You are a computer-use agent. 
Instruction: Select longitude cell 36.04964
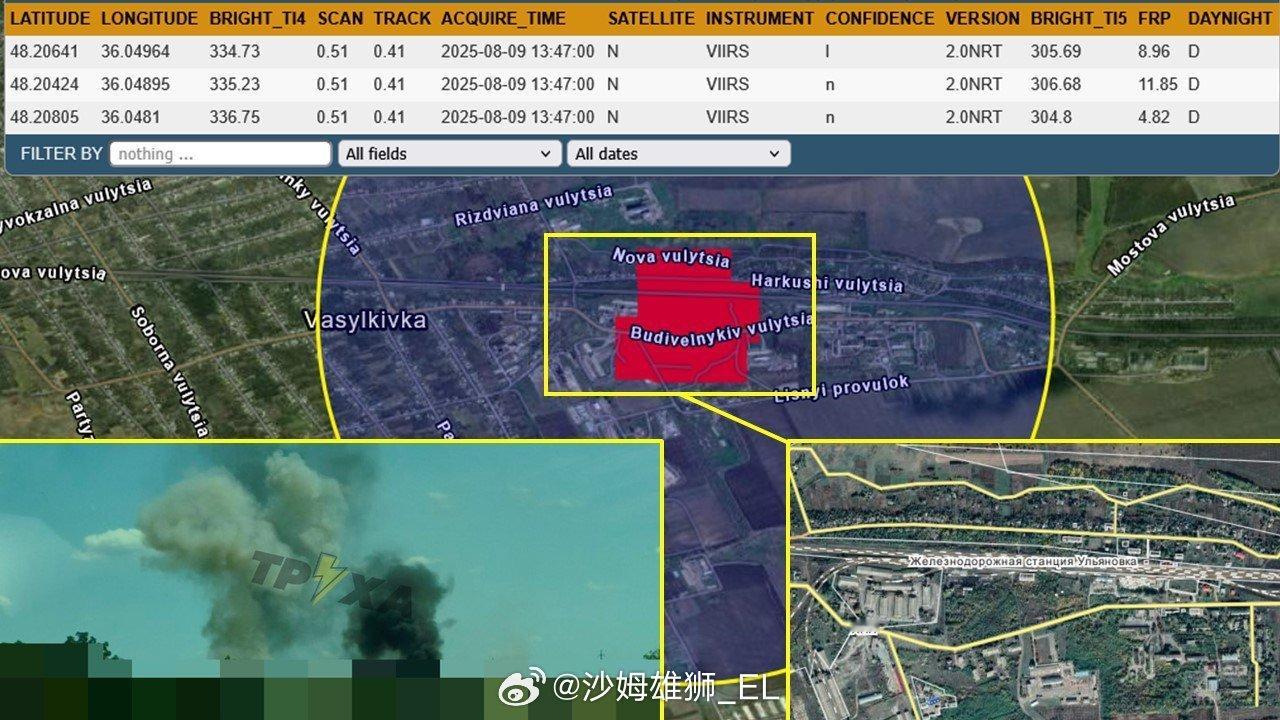tap(135, 51)
